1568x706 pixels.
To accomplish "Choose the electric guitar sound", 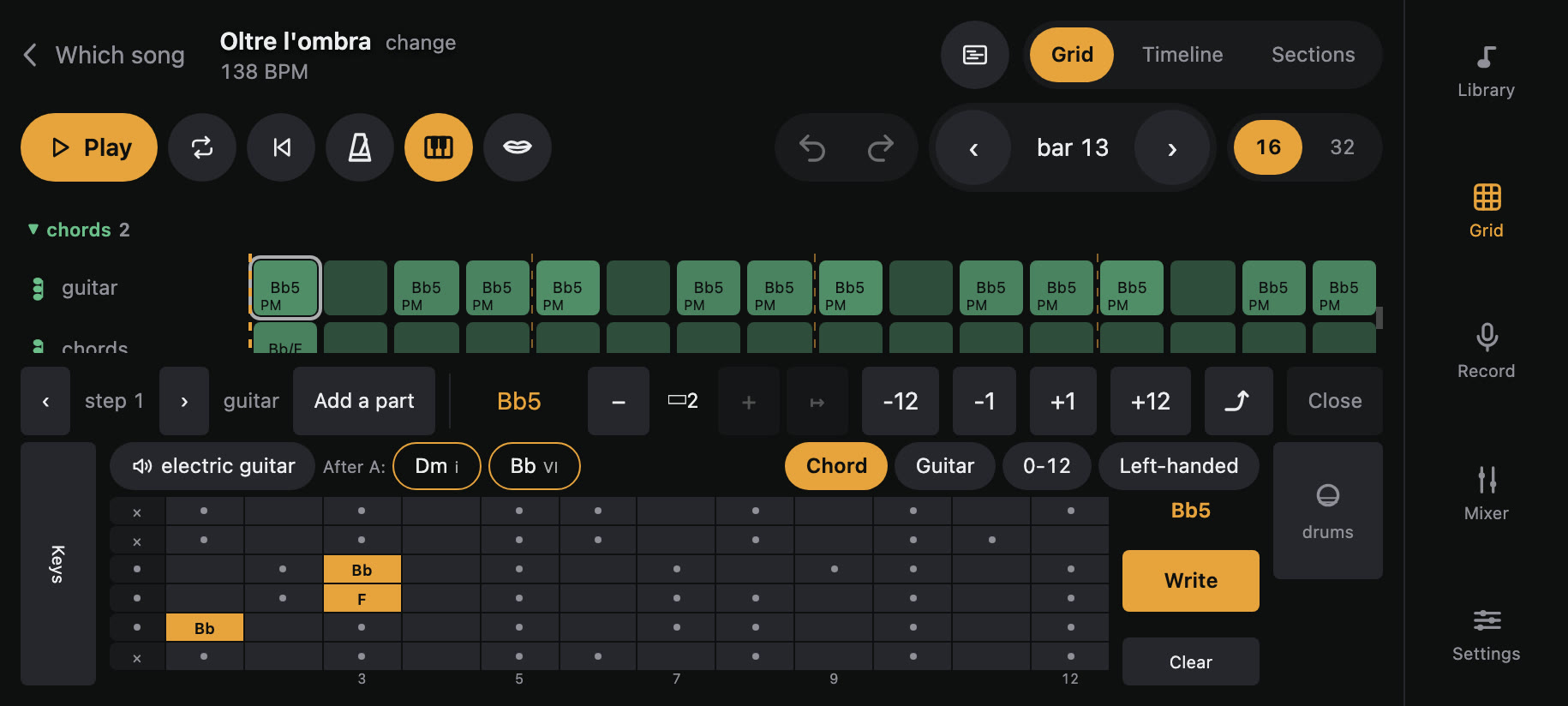I will pos(212,466).
